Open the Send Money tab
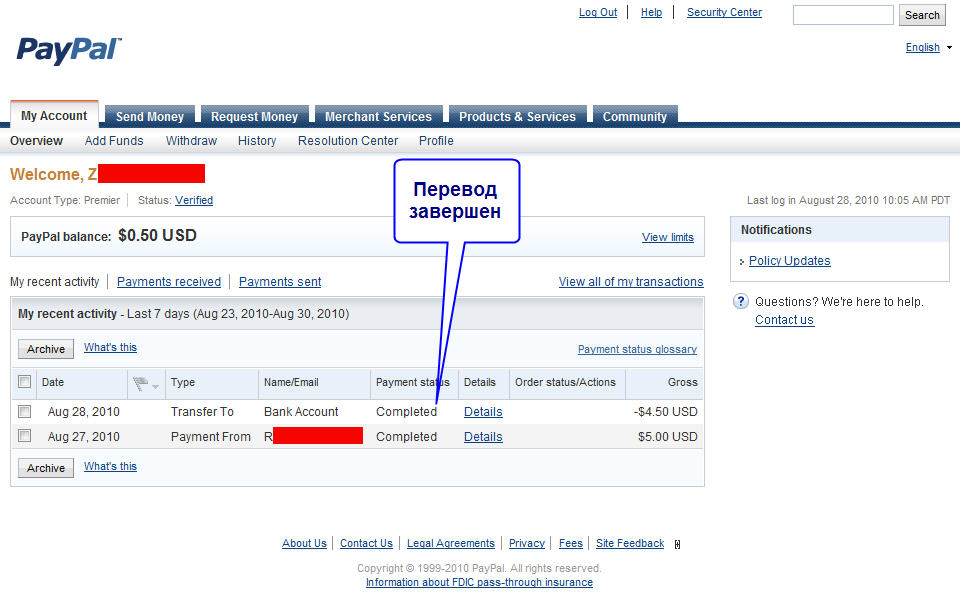 click(149, 116)
